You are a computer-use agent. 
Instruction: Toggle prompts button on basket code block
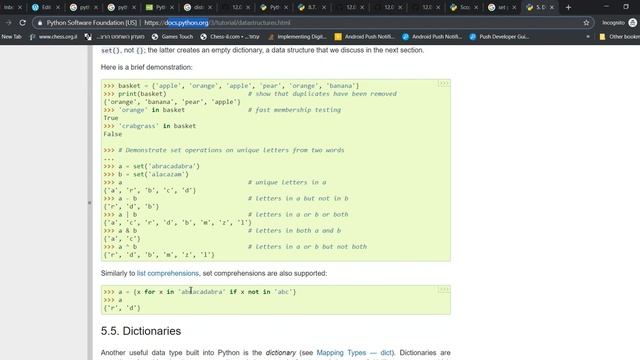click(444, 84)
